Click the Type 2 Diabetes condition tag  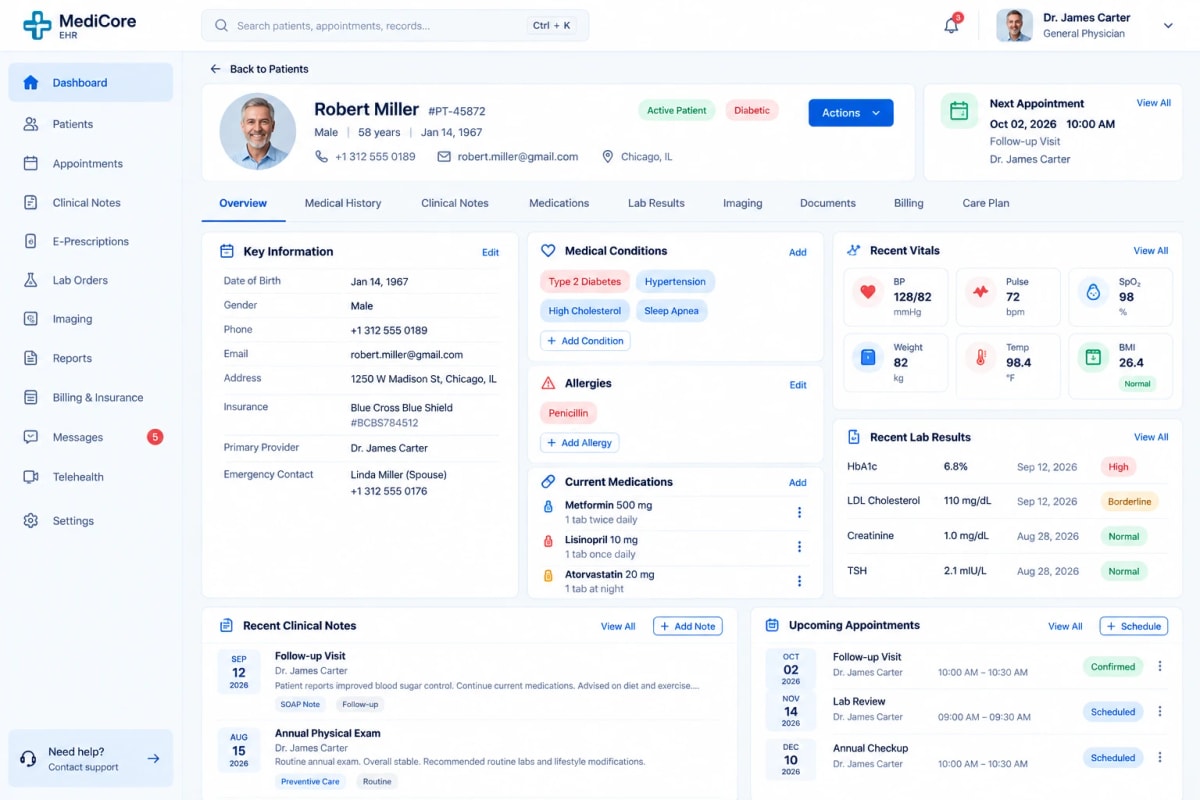pyautogui.click(x=585, y=282)
